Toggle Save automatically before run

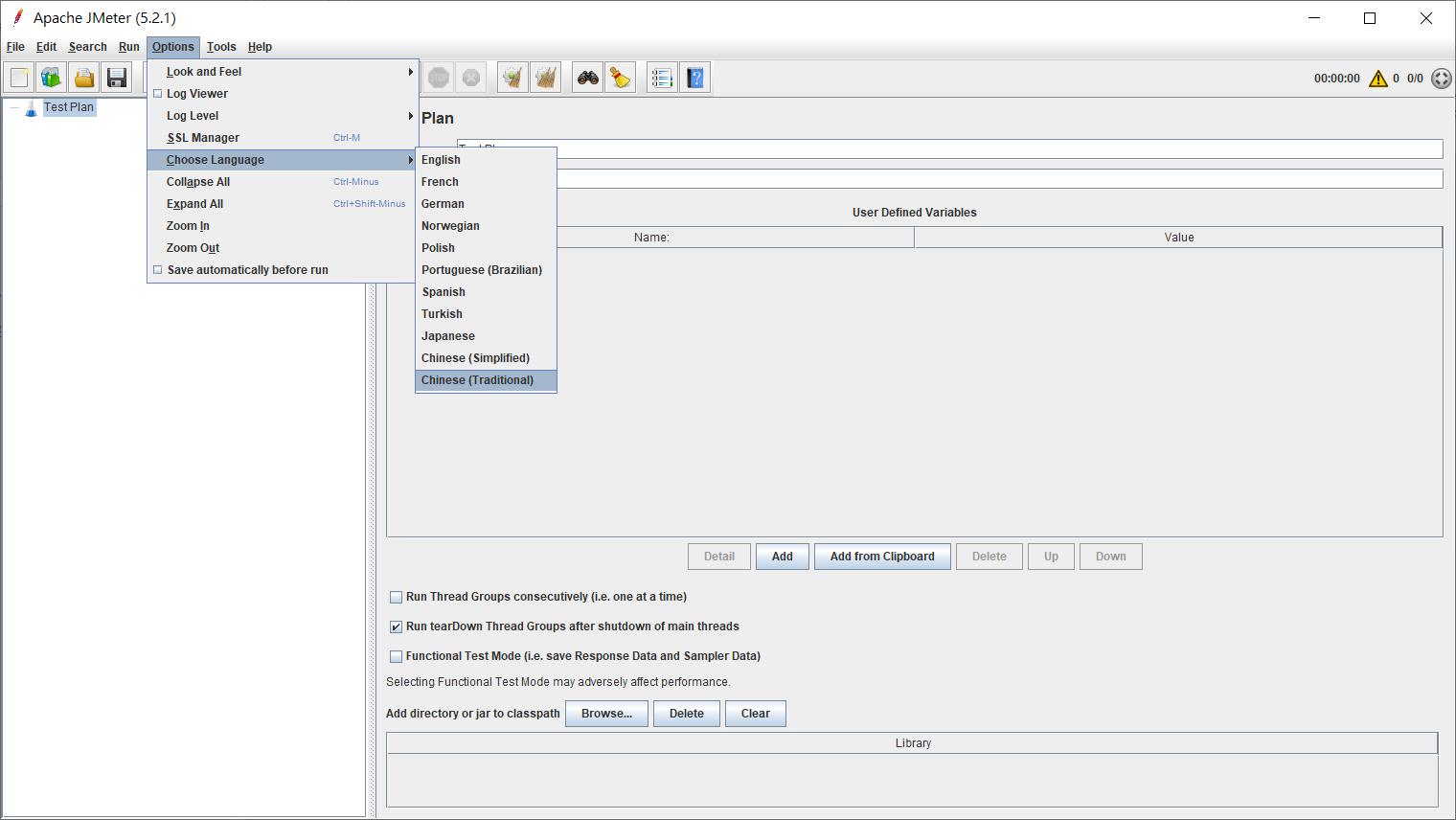(x=158, y=270)
